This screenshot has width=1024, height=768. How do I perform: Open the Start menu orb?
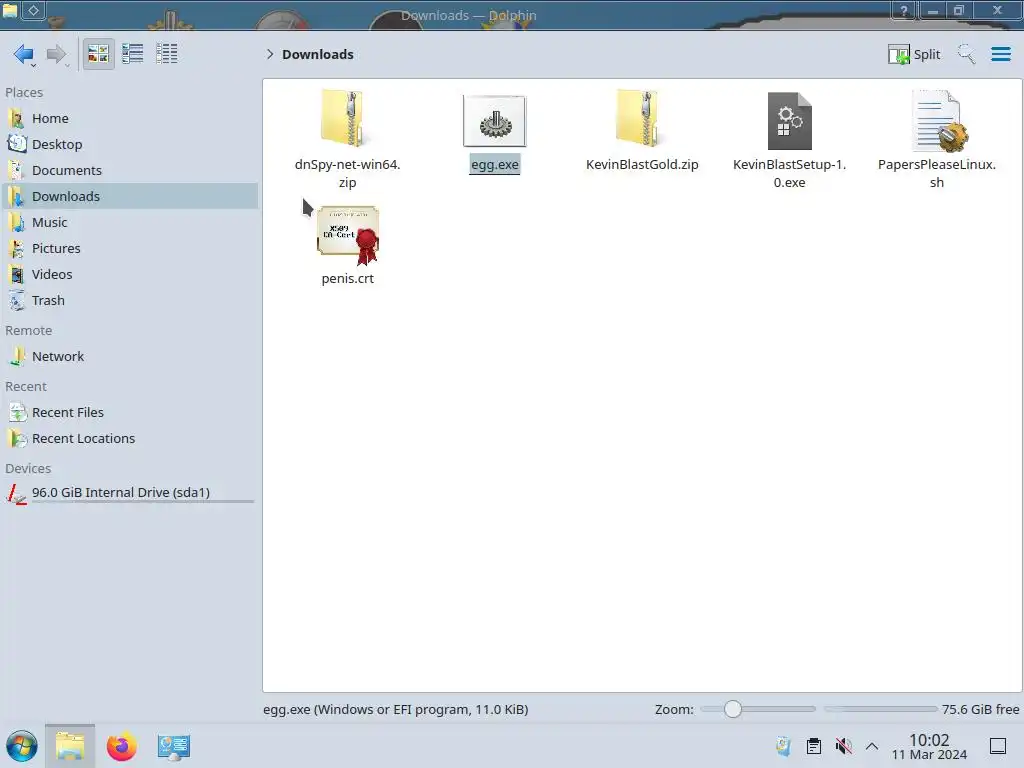pyautogui.click(x=22, y=746)
